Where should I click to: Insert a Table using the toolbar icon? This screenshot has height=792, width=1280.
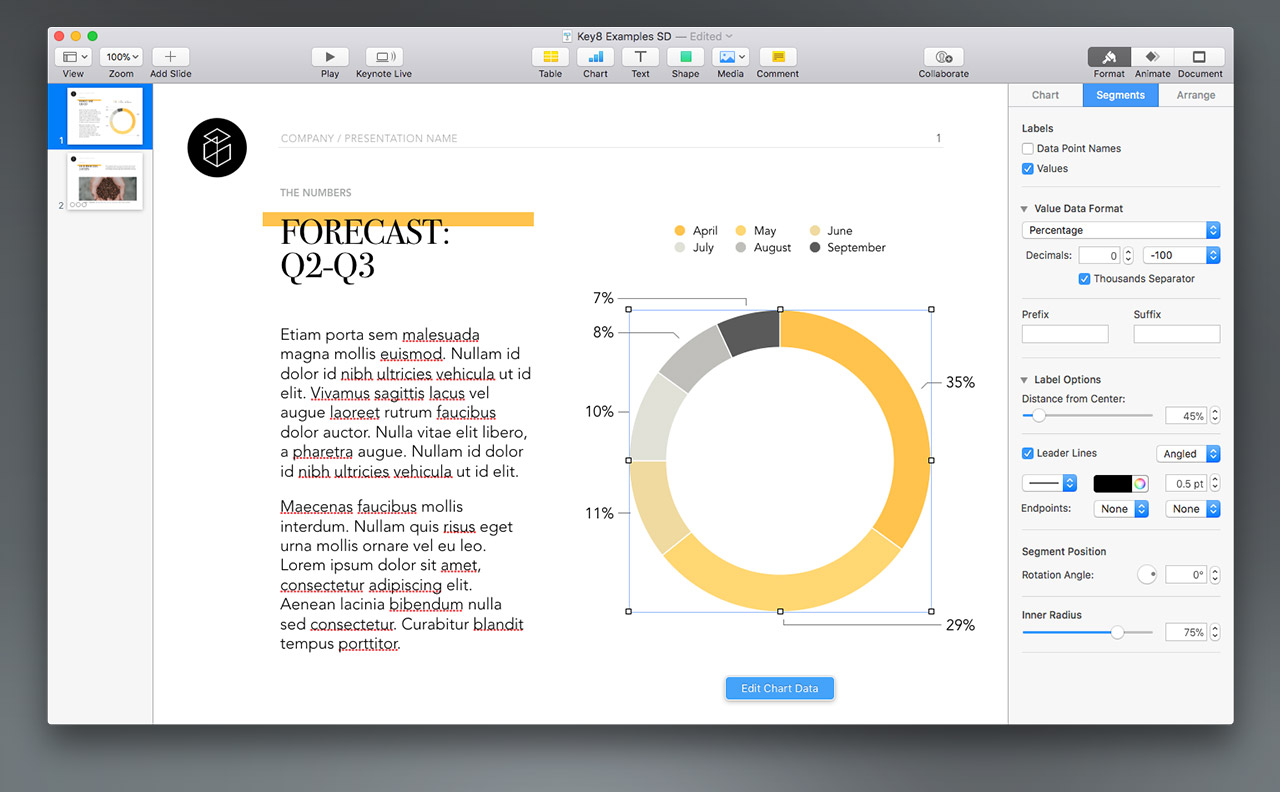click(x=550, y=58)
